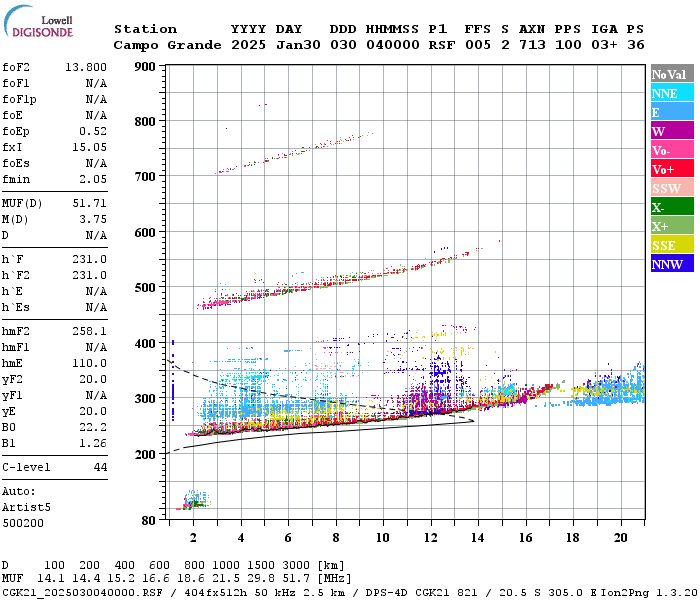The height and width of the screenshot is (600, 700).
Task: Select the No Val legend swatch
Action: 672,74
